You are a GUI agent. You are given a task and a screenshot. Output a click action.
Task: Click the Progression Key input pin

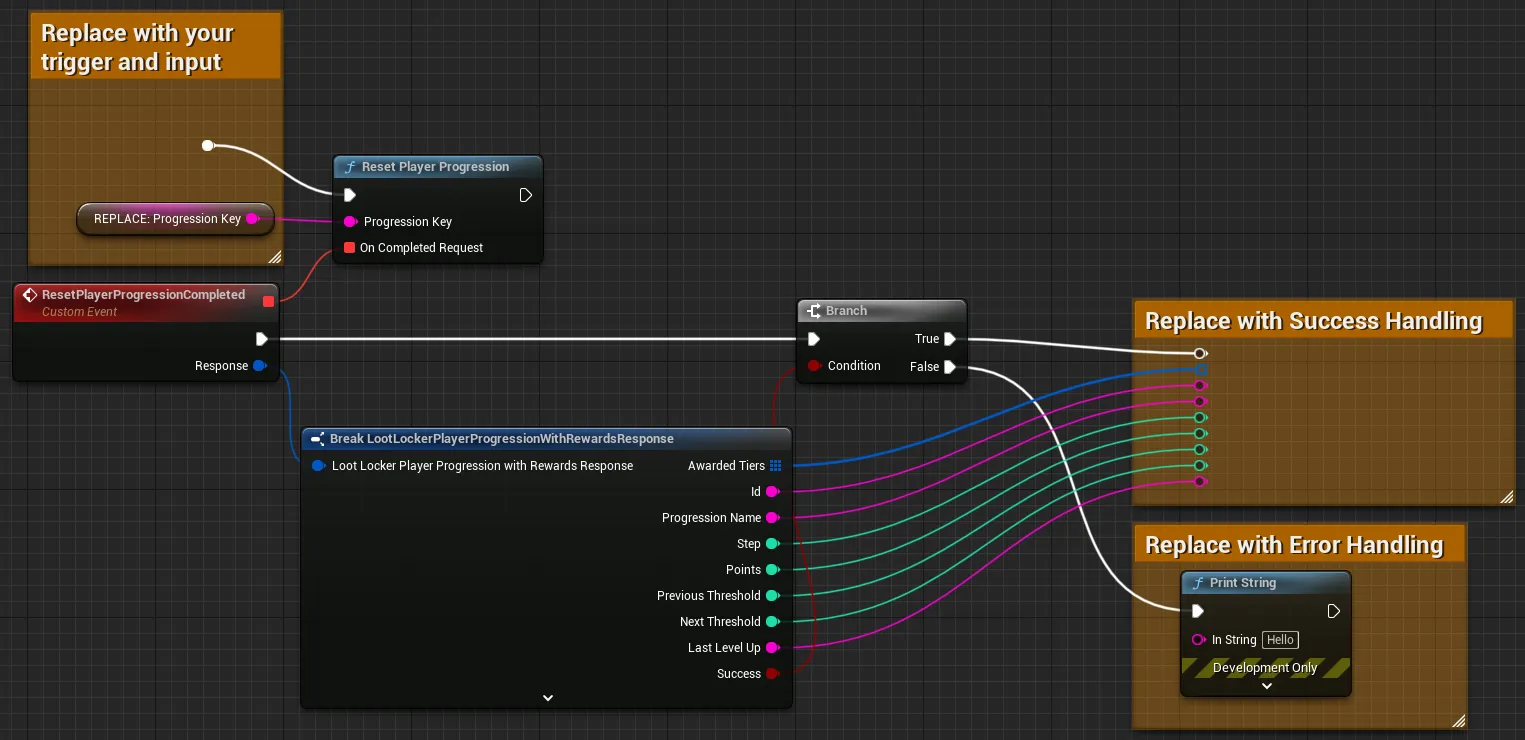(x=350, y=222)
